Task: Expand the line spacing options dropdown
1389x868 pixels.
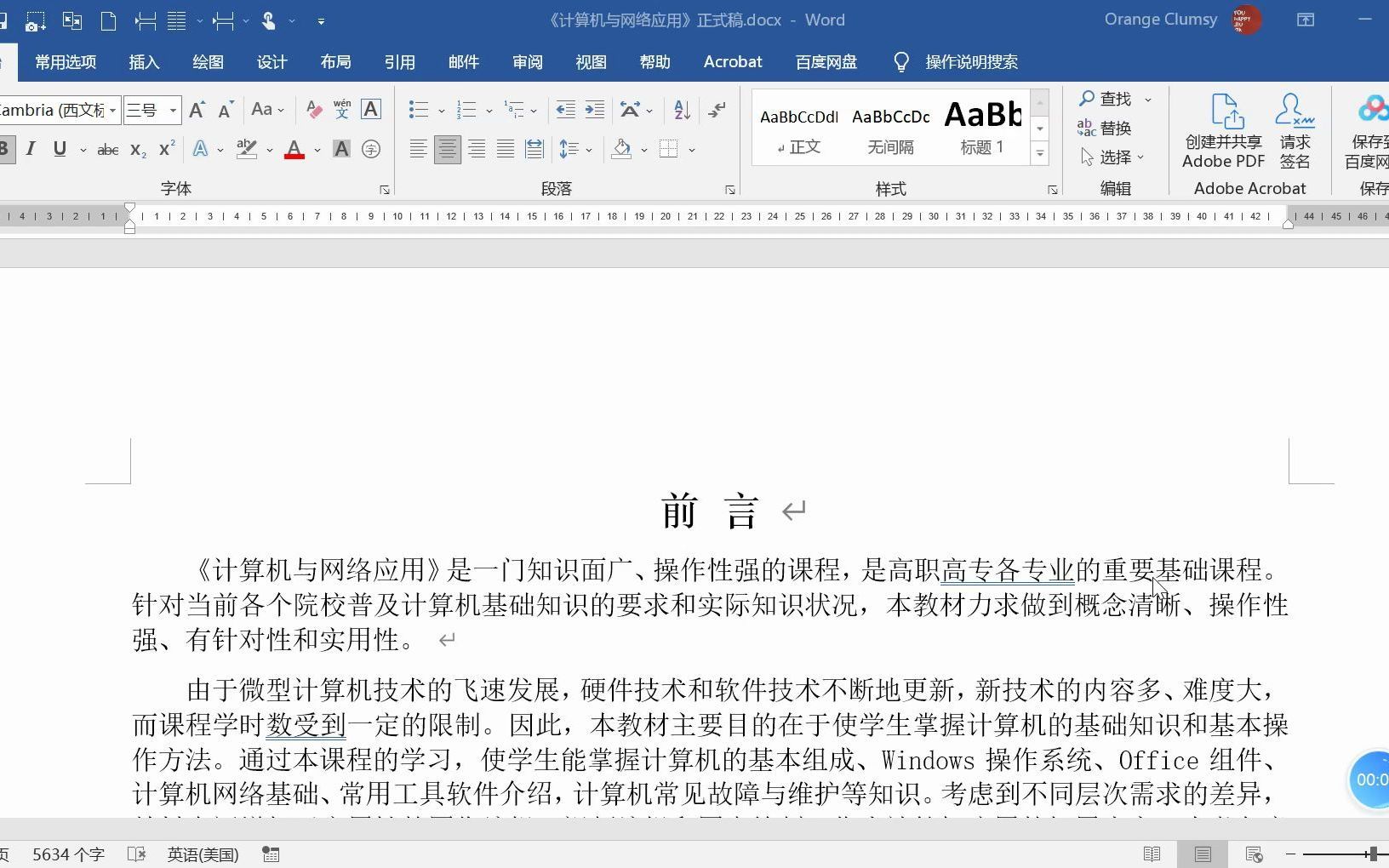Action: (x=590, y=150)
